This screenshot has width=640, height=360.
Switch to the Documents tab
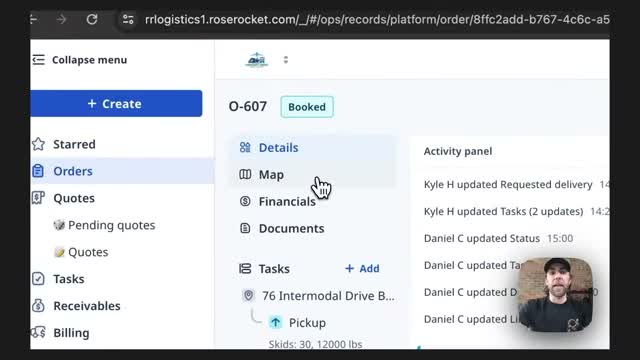click(x=291, y=228)
